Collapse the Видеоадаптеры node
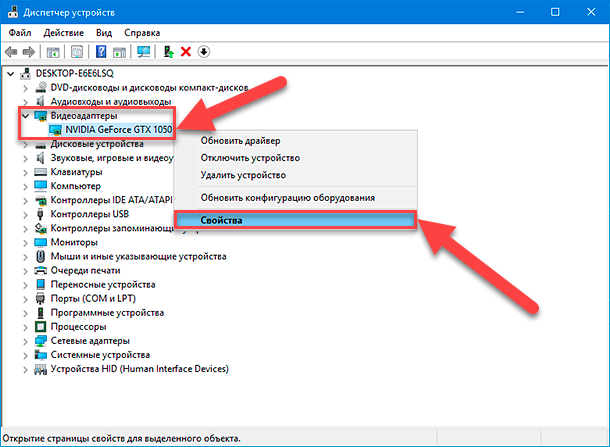The image size is (610, 447). [26, 116]
